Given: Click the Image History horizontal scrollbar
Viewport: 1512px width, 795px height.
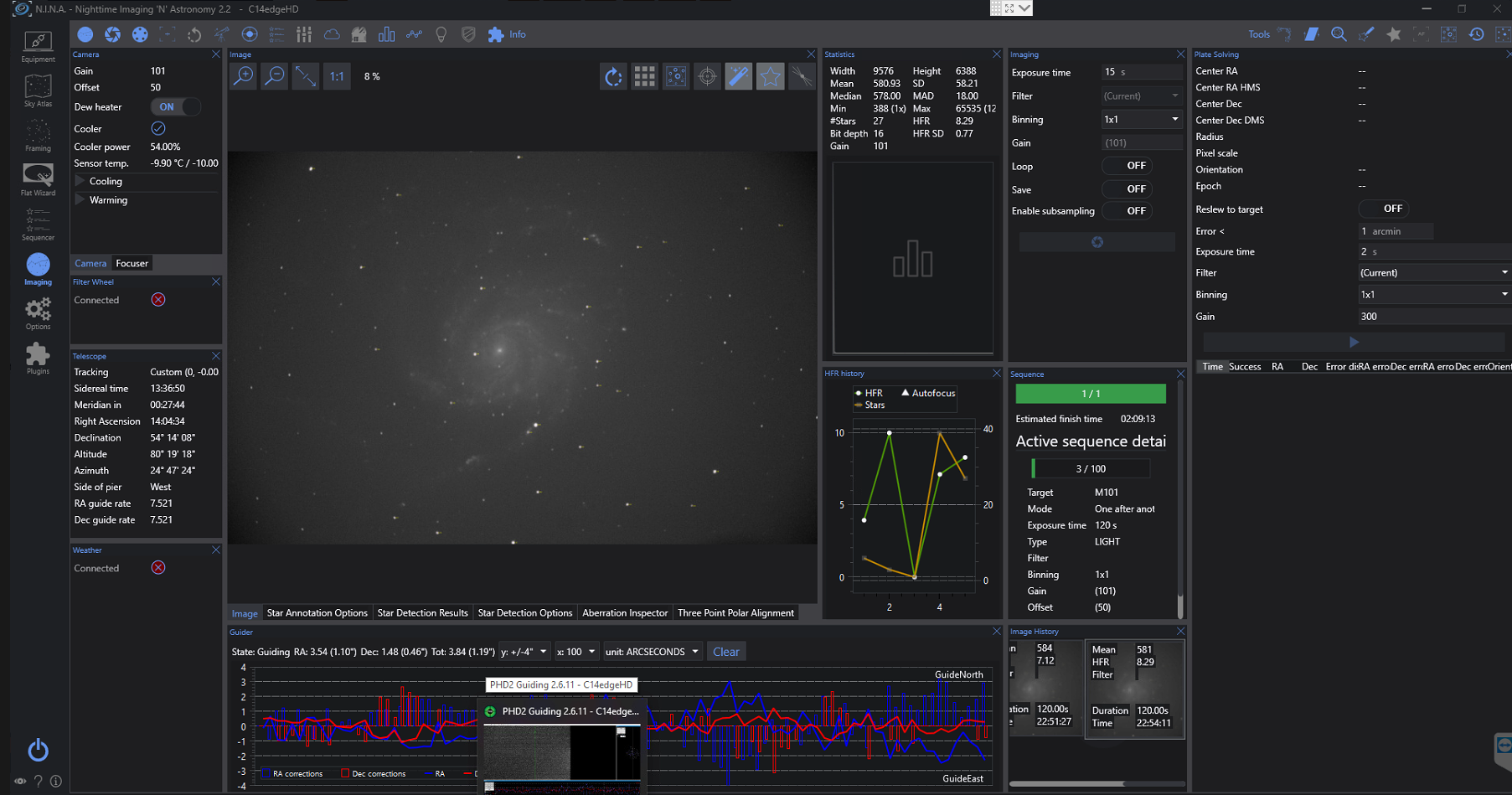Looking at the screenshot, I should [1066, 784].
